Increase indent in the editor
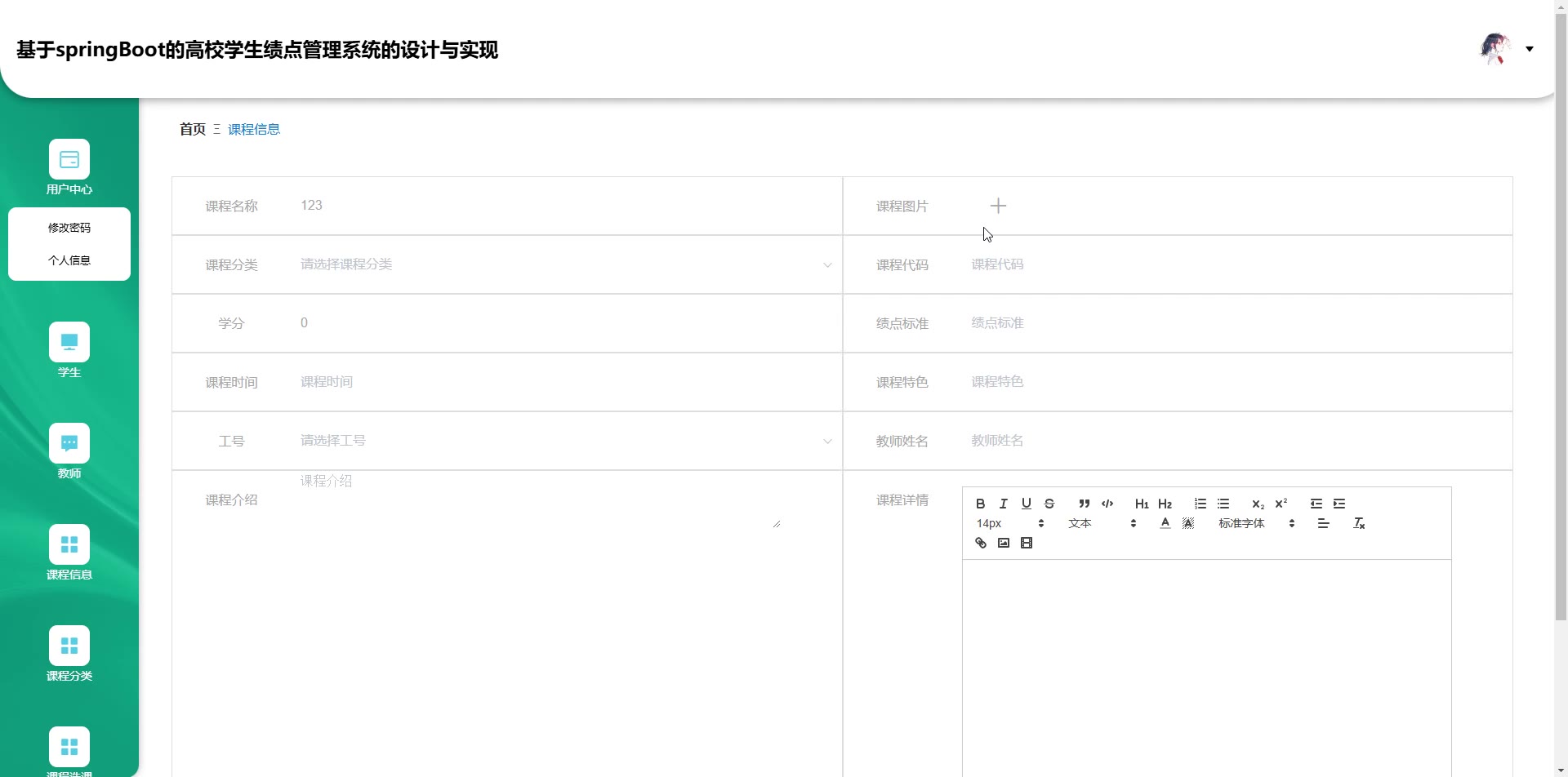 click(x=1339, y=504)
